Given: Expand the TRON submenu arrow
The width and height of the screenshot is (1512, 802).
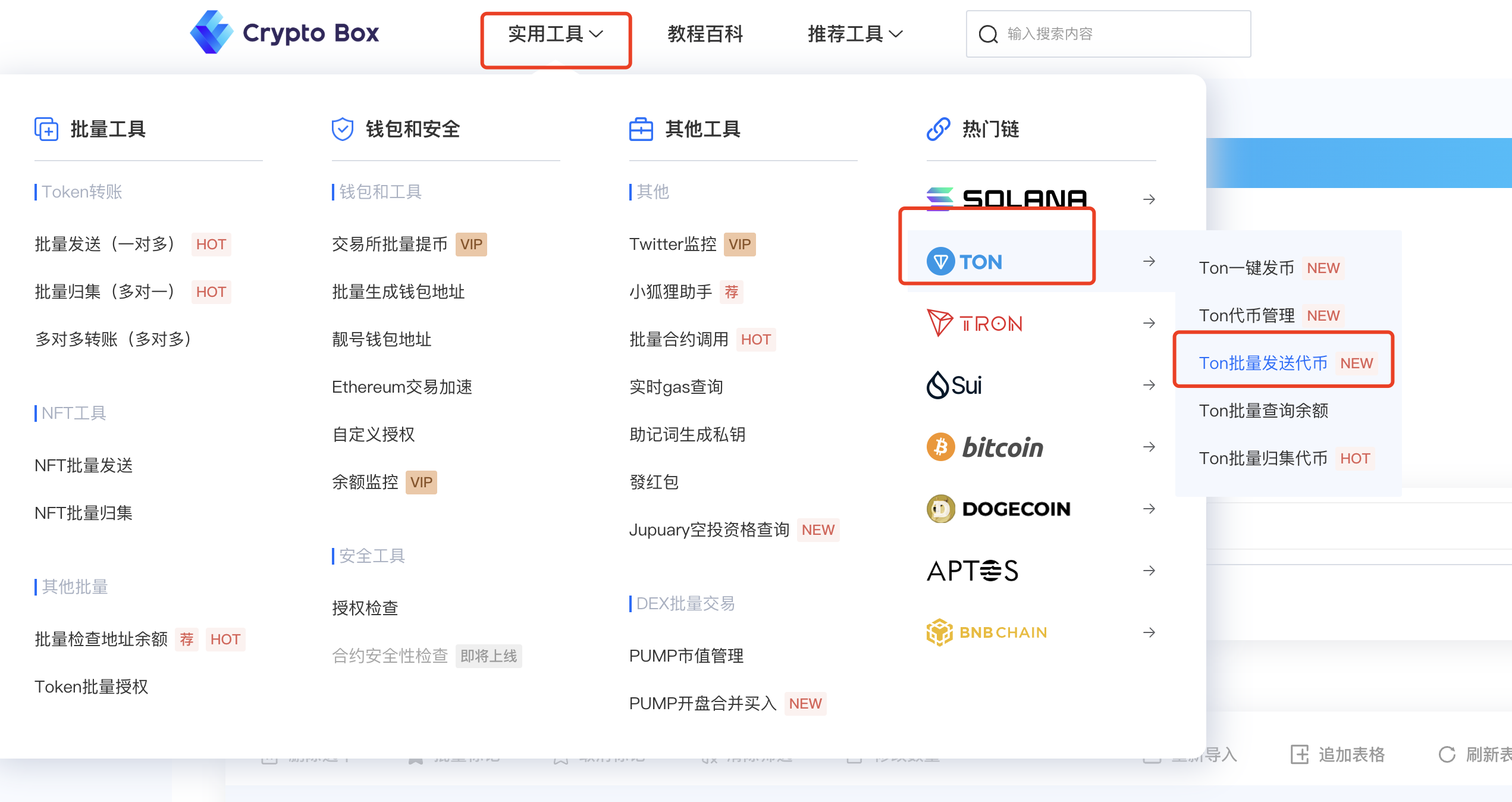Looking at the screenshot, I should [1149, 323].
